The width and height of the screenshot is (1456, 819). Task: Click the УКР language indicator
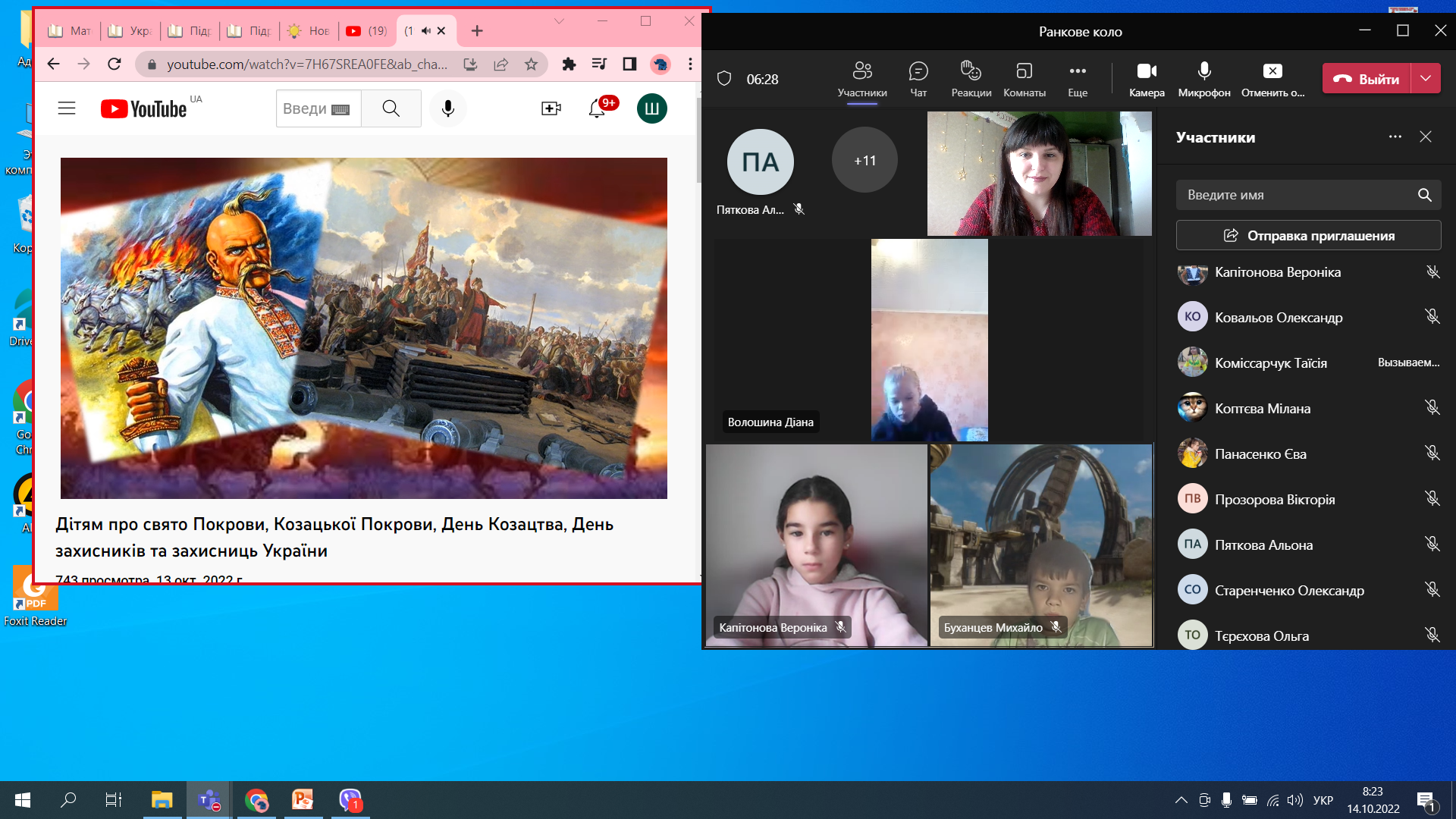pyautogui.click(x=1323, y=800)
